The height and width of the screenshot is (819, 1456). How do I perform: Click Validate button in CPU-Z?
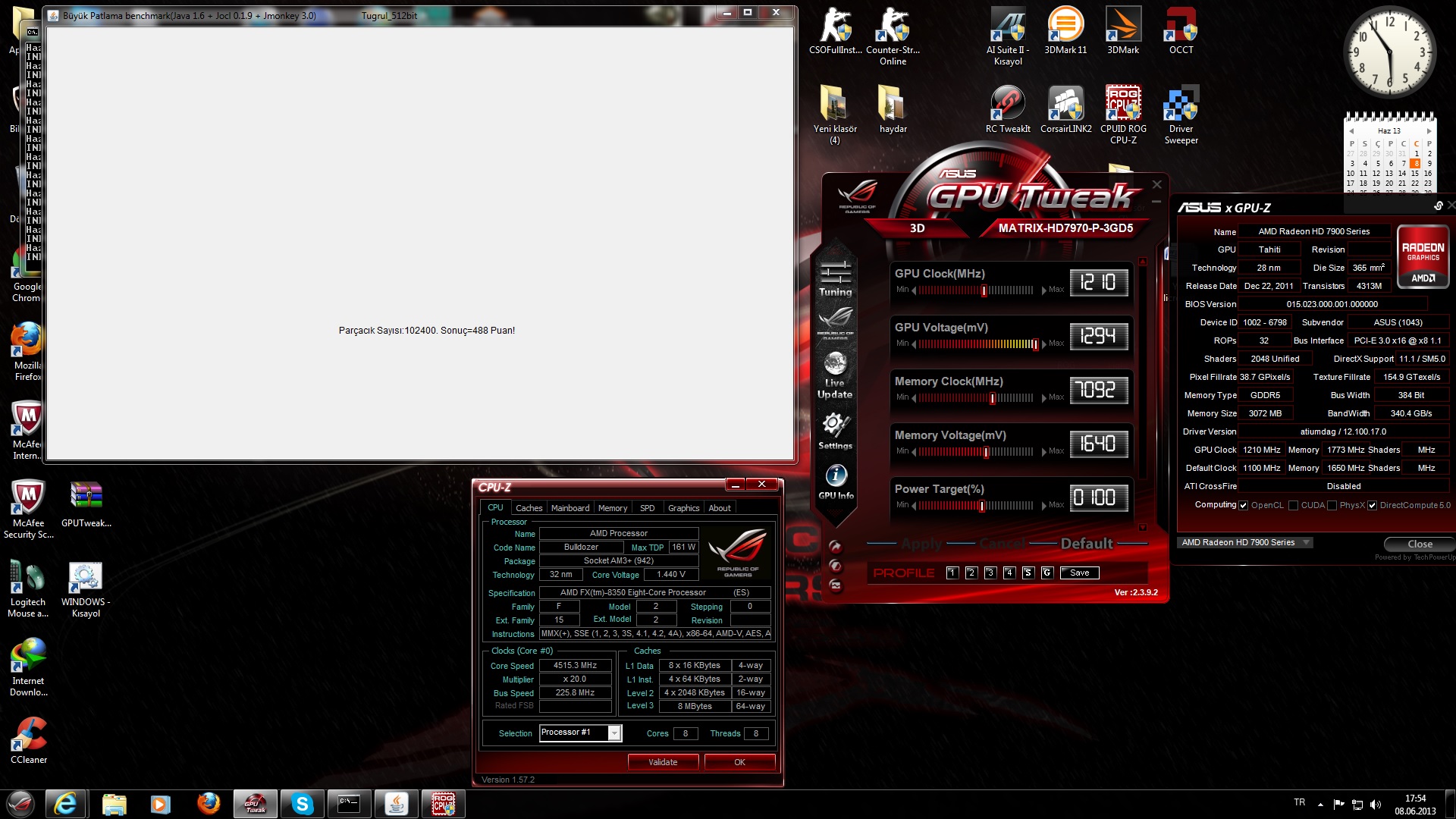tap(663, 762)
